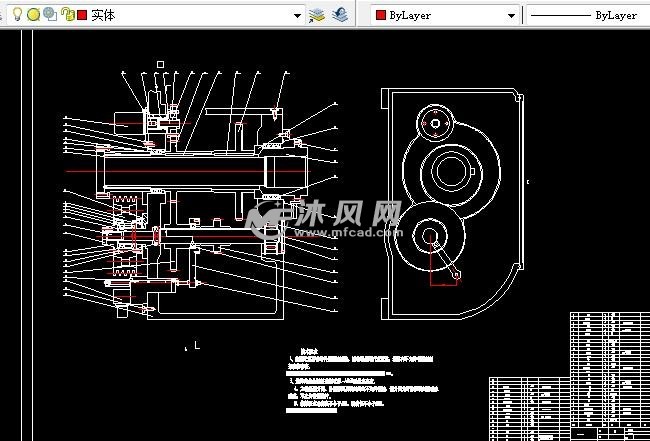The width and height of the screenshot is (650, 441).
Task: Open the Layer Properties Manager
Action: tap(318, 15)
